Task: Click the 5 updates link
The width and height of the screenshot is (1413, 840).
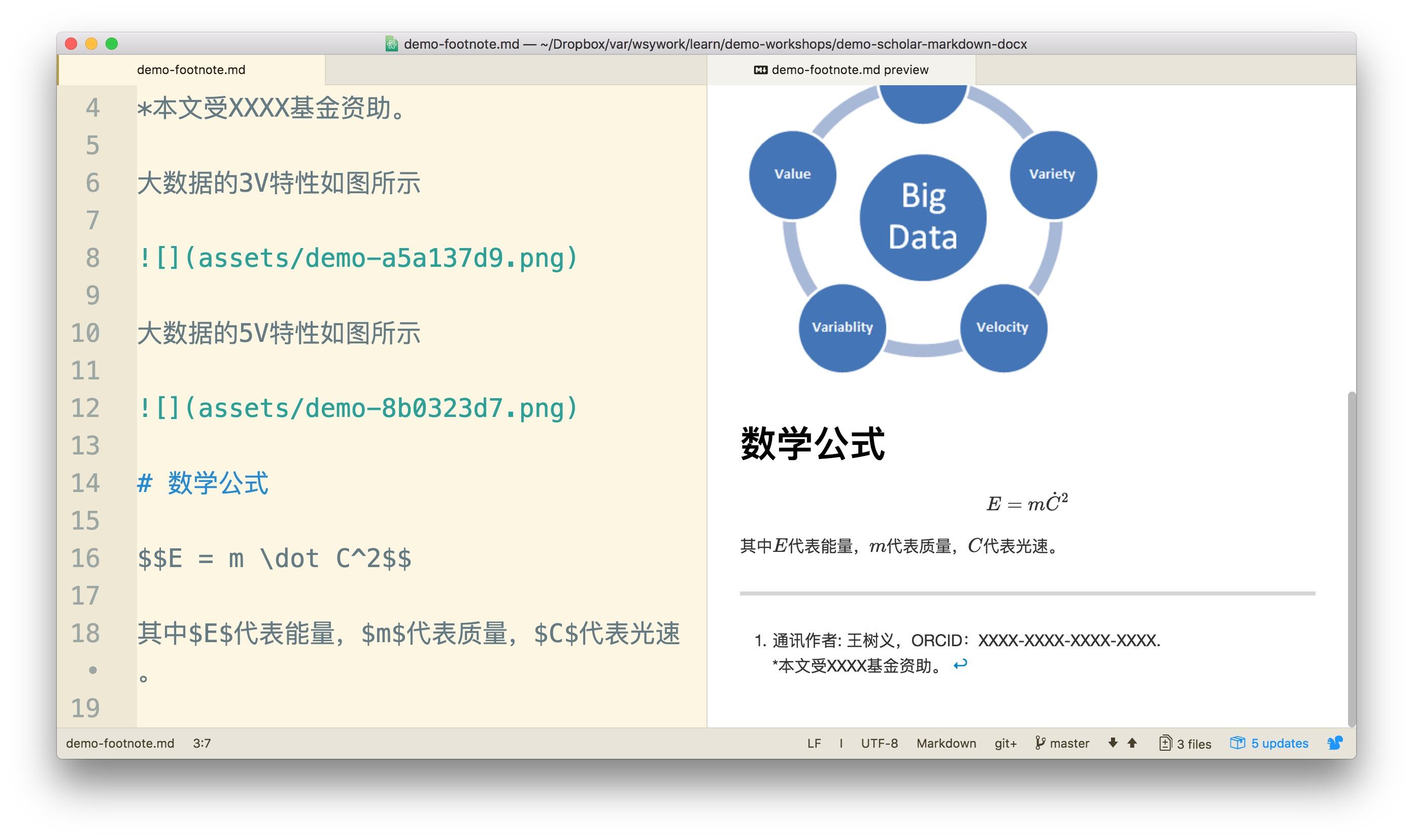Action: point(1280,743)
